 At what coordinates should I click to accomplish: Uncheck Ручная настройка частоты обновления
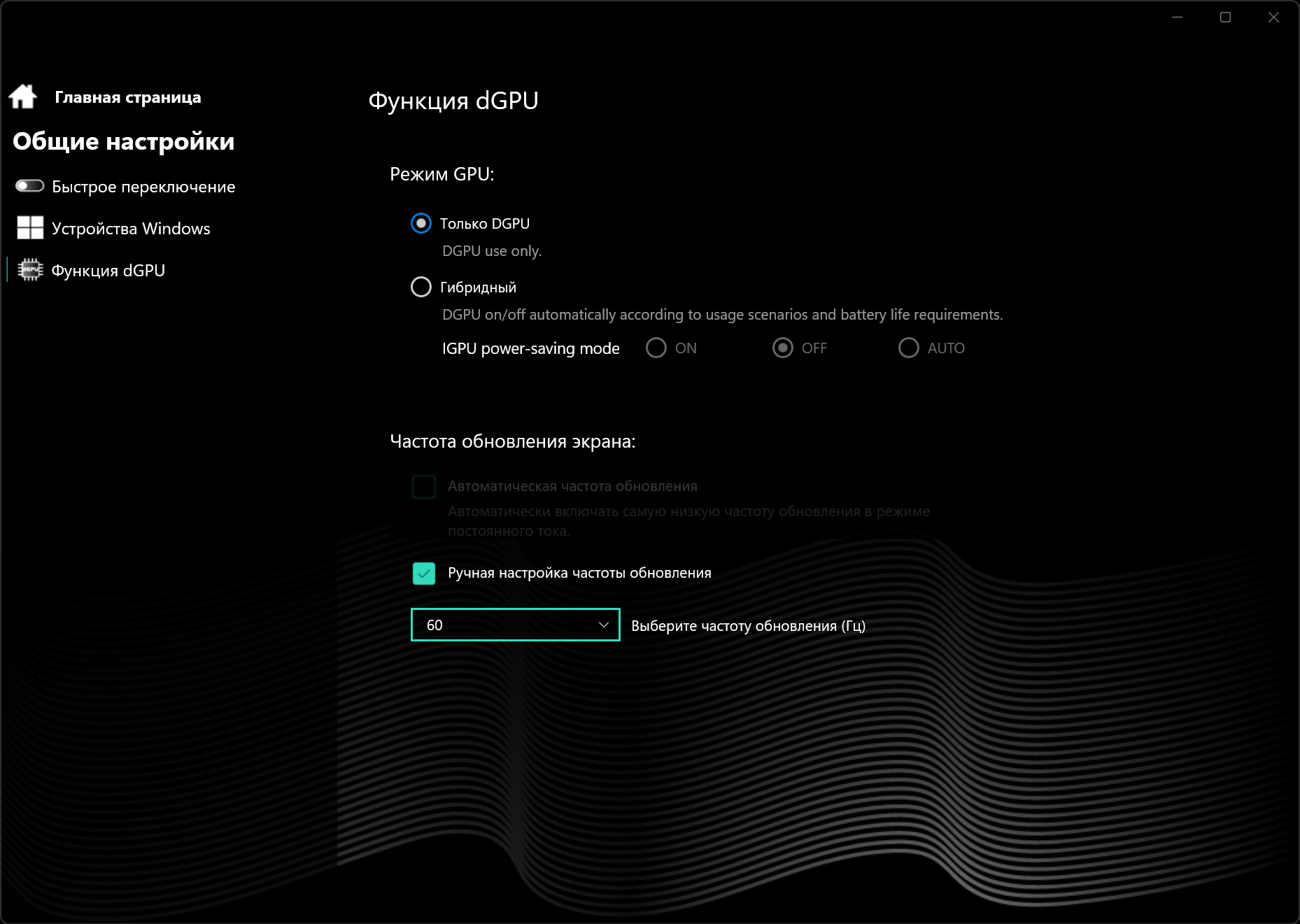(424, 574)
